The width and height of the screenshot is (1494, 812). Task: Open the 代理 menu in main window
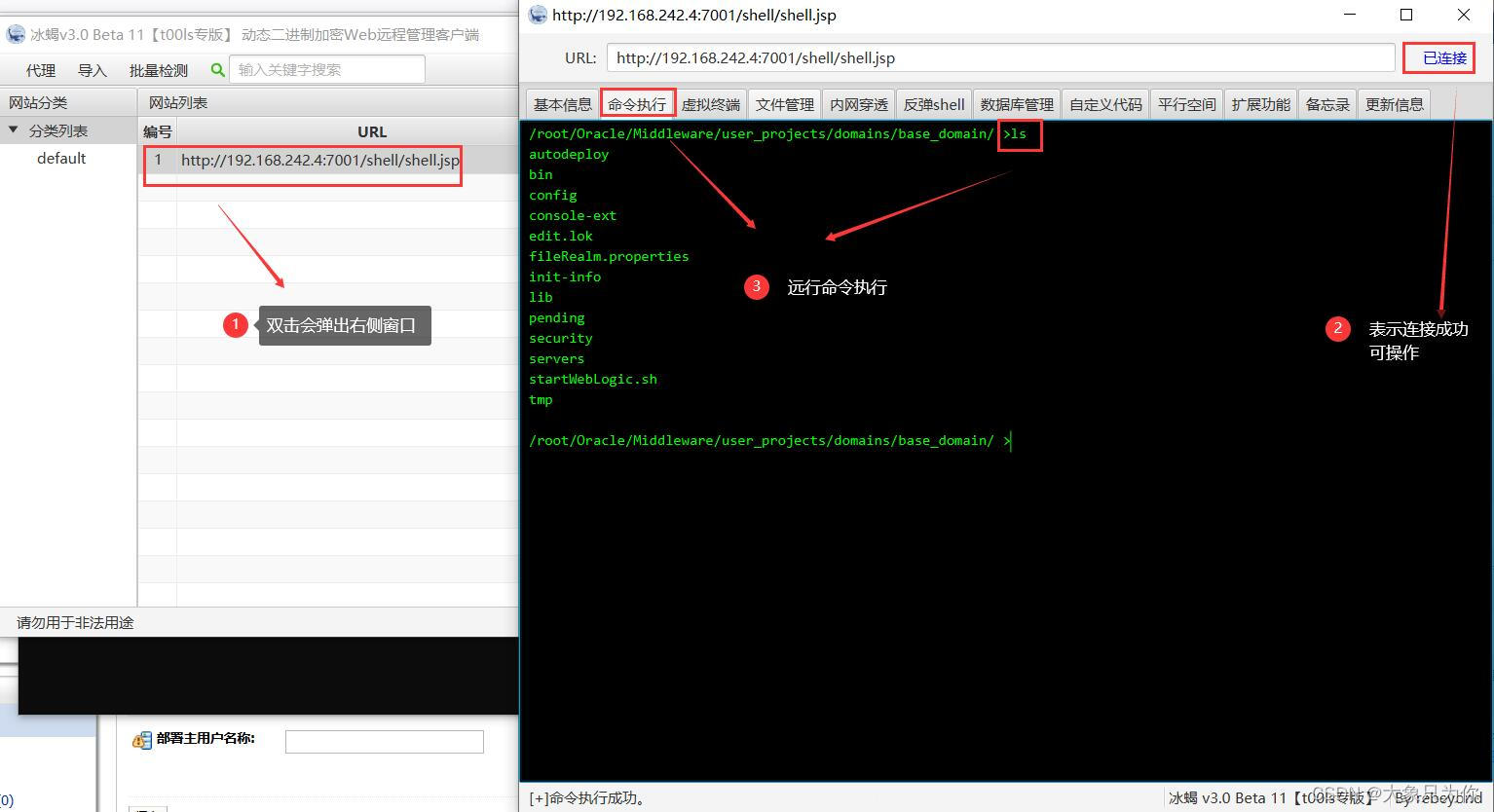pos(41,70)
